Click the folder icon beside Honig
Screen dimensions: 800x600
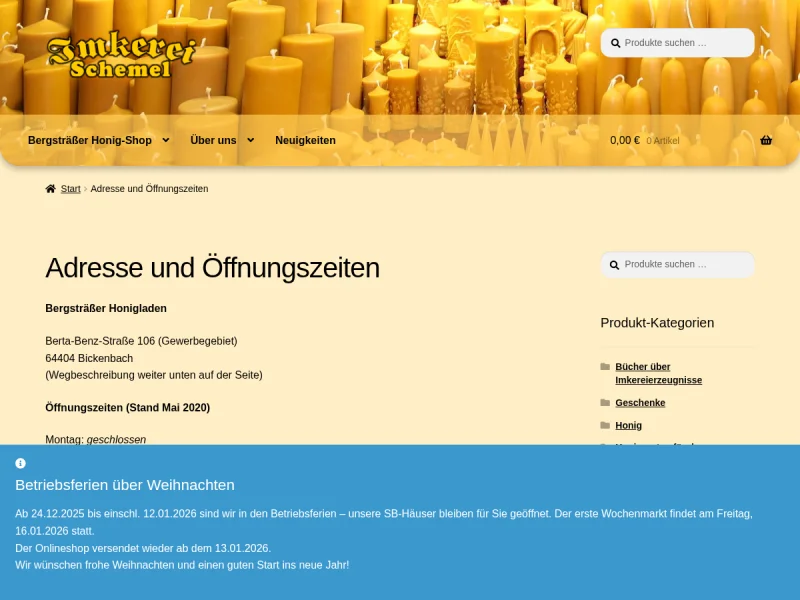tap(605, 425)
